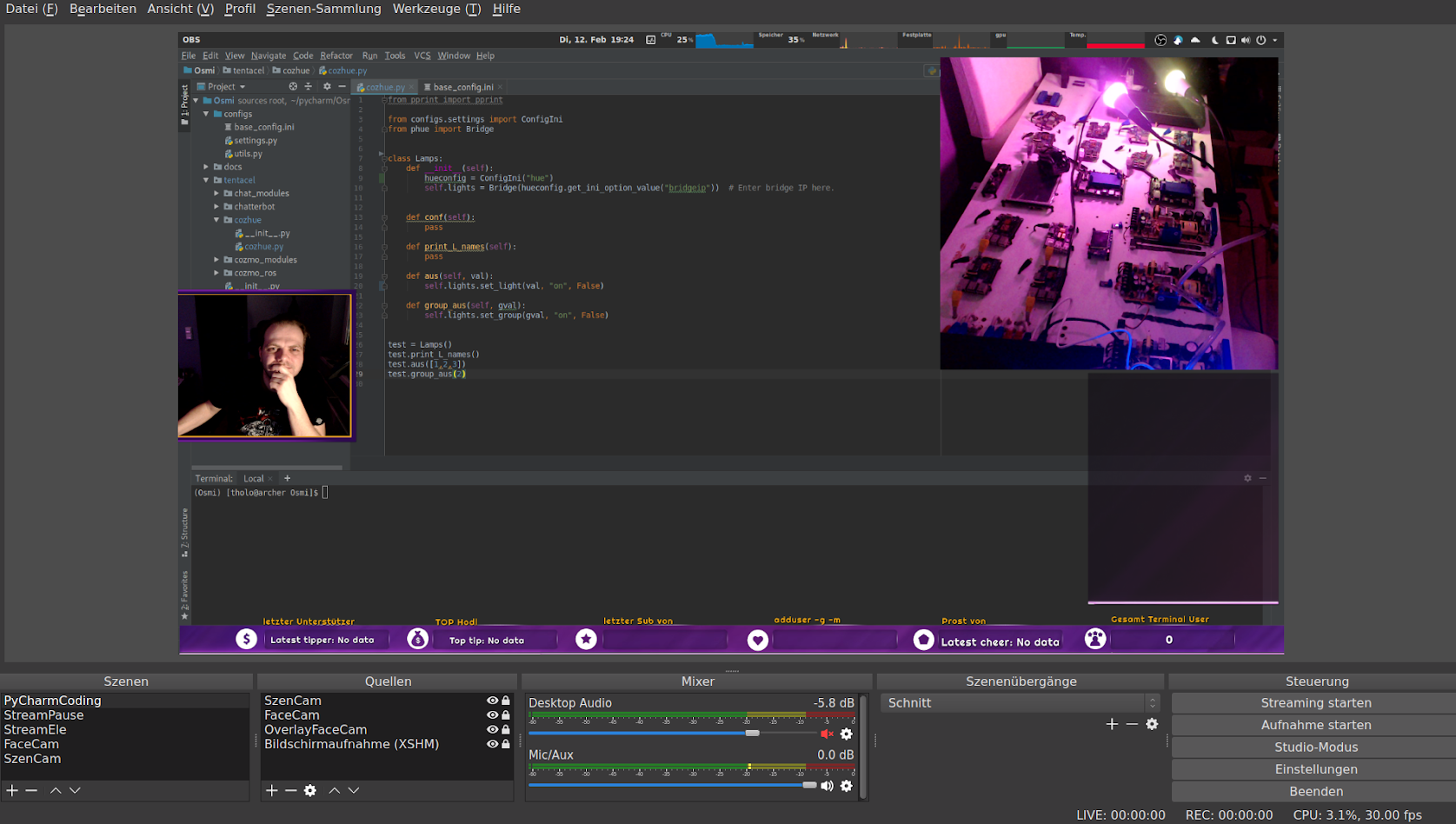The image size is (1456, 824).
Task: Open the Werkzeuge menu
Action: [x=436, y=9]
